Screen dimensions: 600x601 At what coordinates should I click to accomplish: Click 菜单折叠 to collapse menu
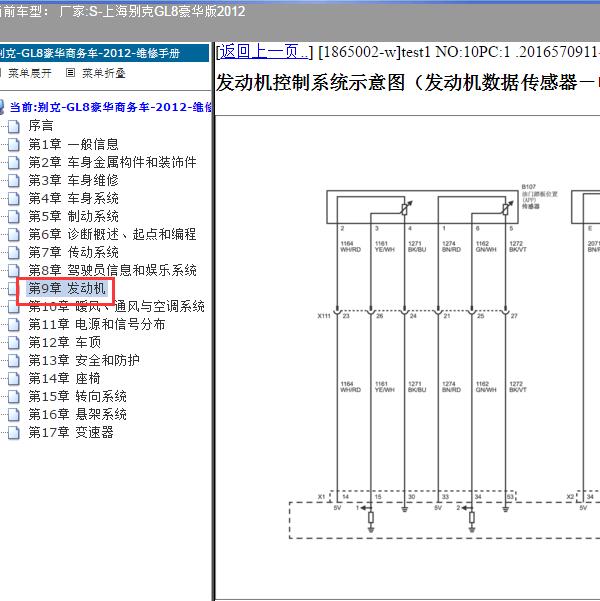(x=104, y=73)
